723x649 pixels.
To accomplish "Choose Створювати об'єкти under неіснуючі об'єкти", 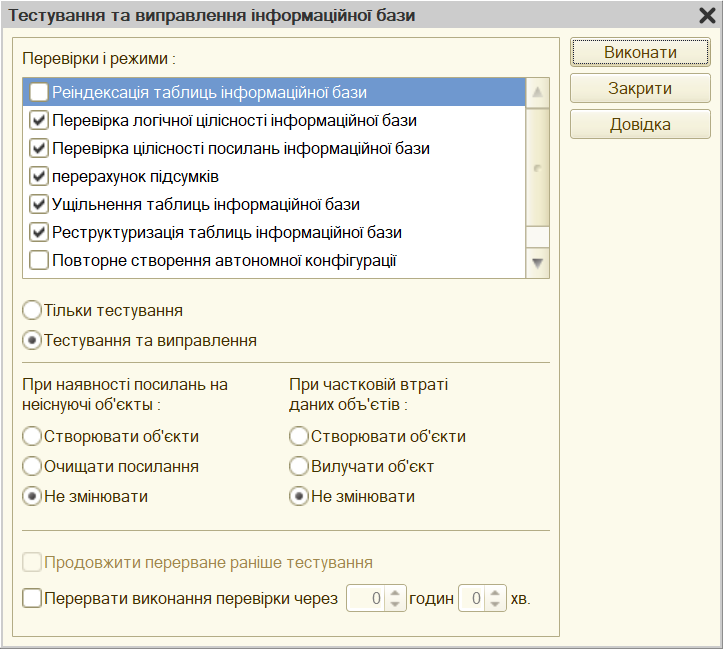I will tap(32, 436).
